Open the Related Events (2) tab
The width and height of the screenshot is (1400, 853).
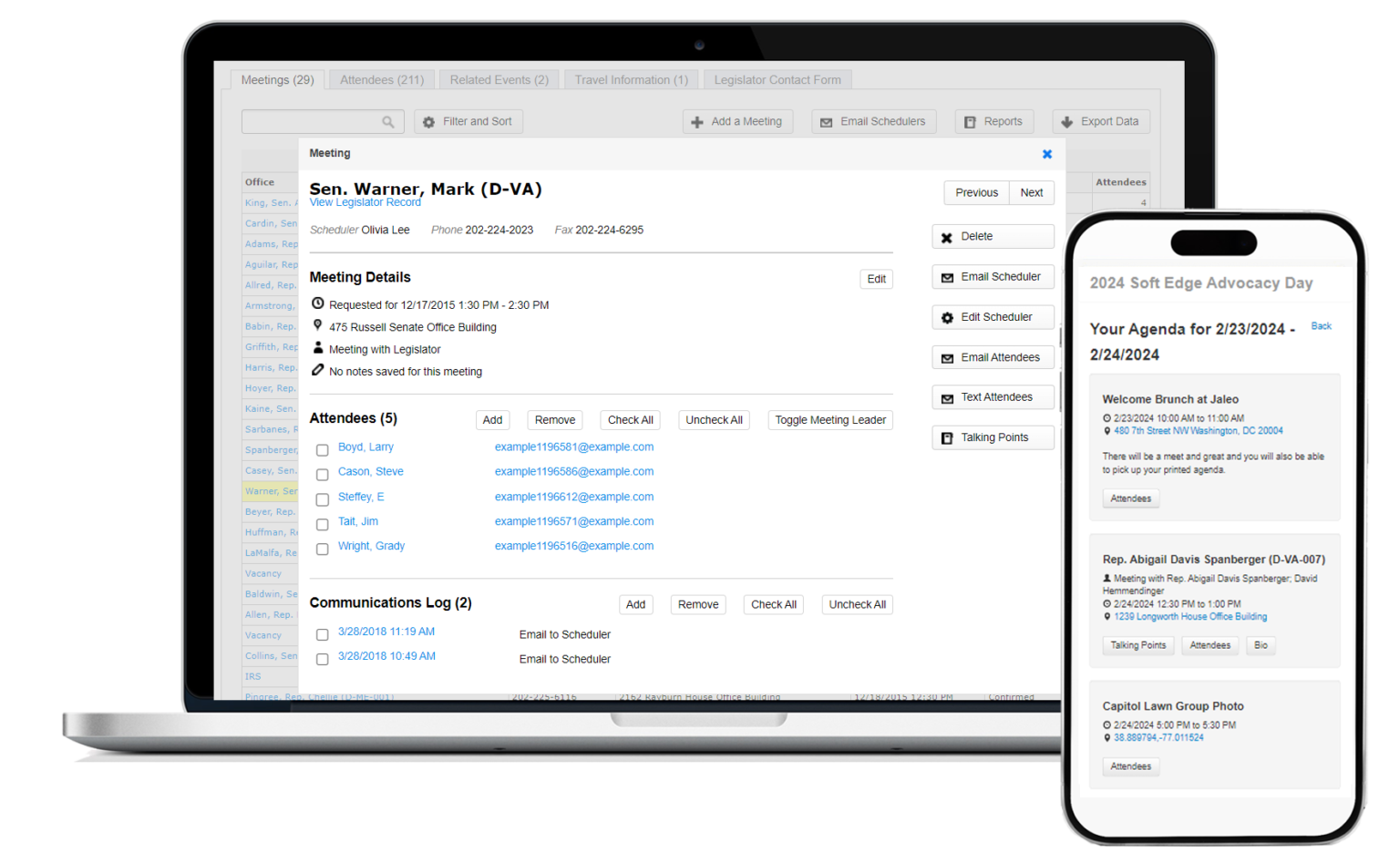(499, 80)
